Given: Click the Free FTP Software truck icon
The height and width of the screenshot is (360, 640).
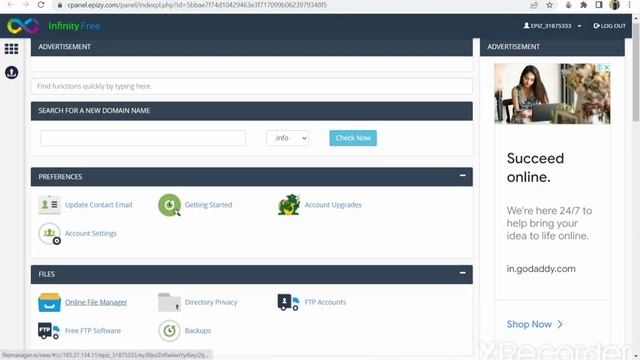Looking at the screenshot, I should [49, 331].
